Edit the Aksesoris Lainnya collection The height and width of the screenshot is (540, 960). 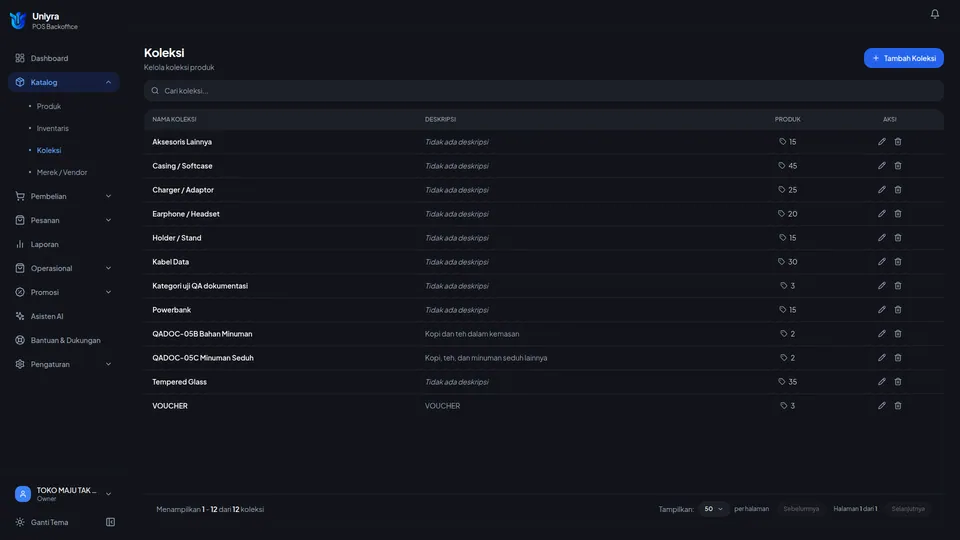tap(882, 141)
